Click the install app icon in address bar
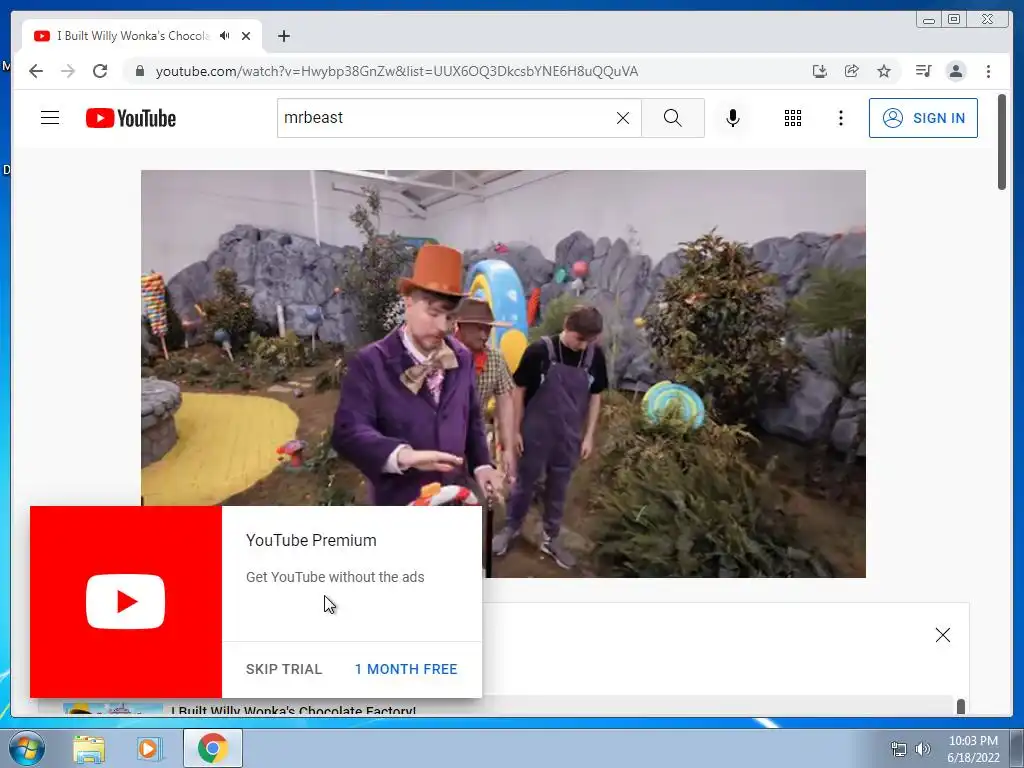Viewport: 1024px width, 768px height. (820, 71)
